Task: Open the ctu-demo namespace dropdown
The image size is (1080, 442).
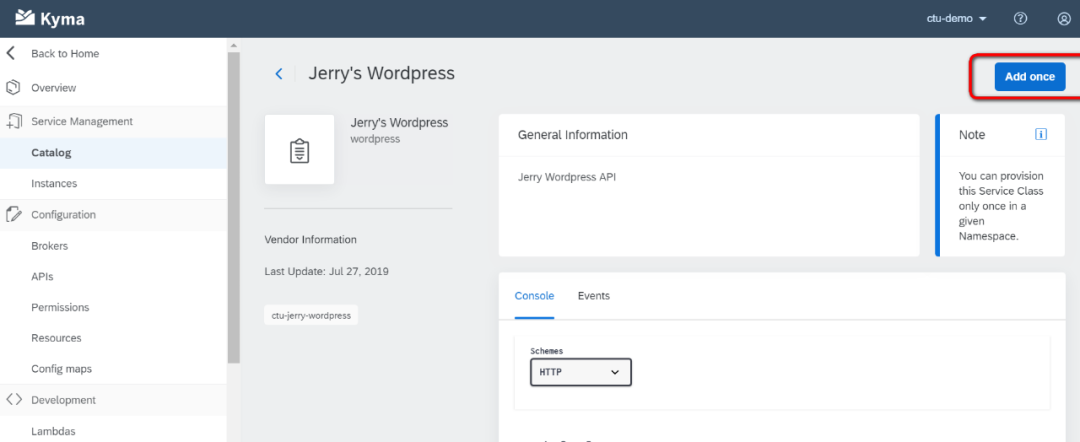Action: coord(956,19)
